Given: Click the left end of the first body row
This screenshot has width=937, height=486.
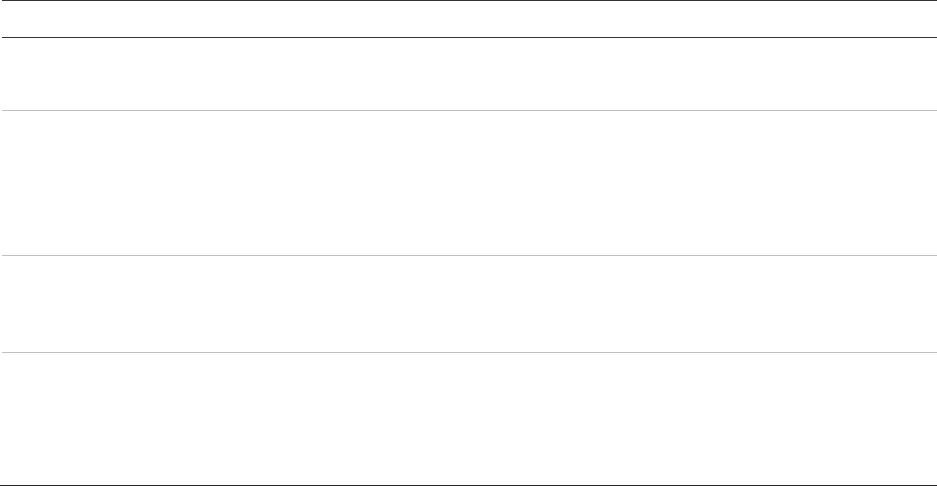Looking at the screenshot, I should tap(12, 74).
